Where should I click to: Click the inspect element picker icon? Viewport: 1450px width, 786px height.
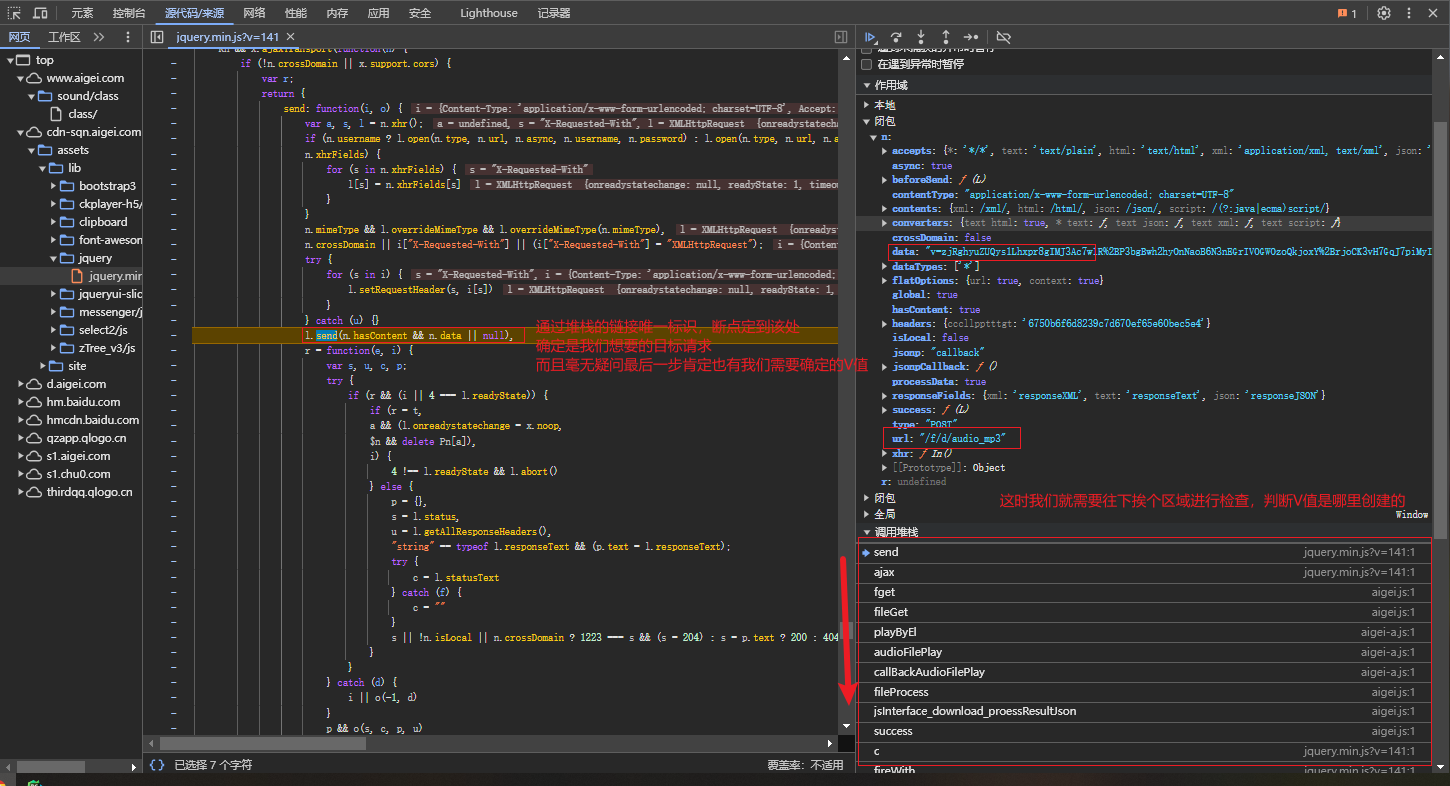[x=14, y=13]
